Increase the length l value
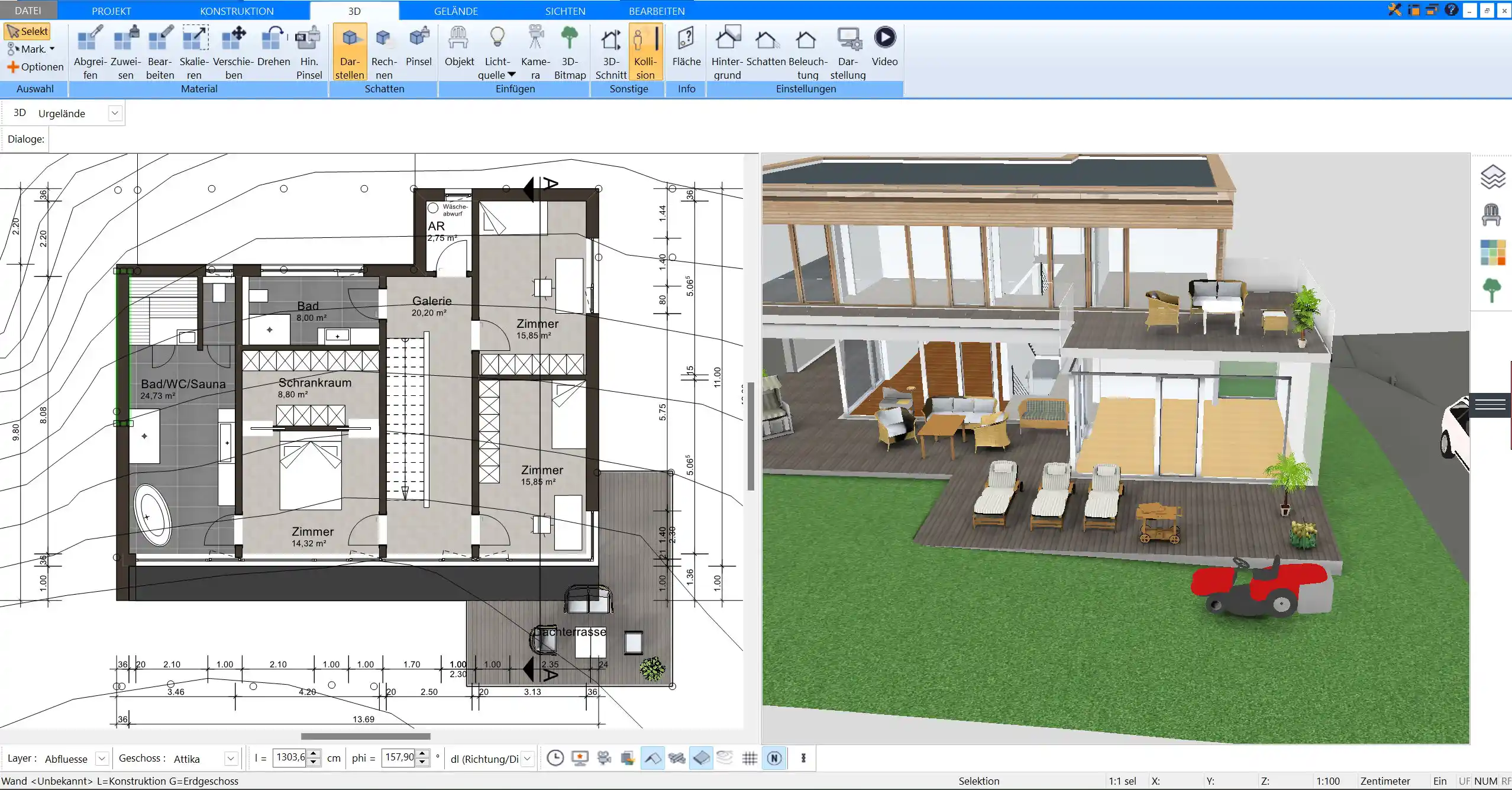Viewport: 1512px width, 790px height. click(315, 754)
